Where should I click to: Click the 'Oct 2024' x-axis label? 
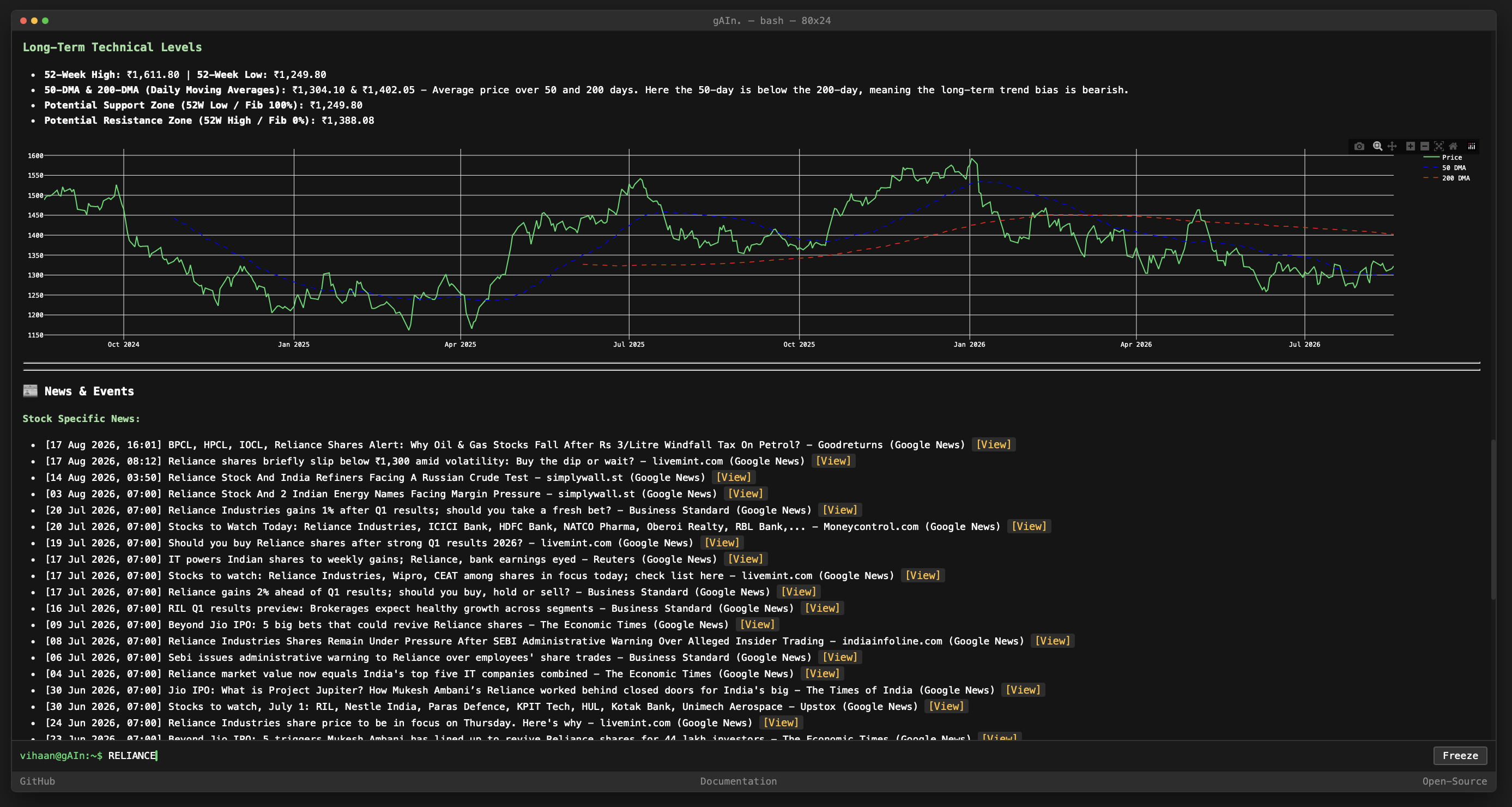coord(123,345)
